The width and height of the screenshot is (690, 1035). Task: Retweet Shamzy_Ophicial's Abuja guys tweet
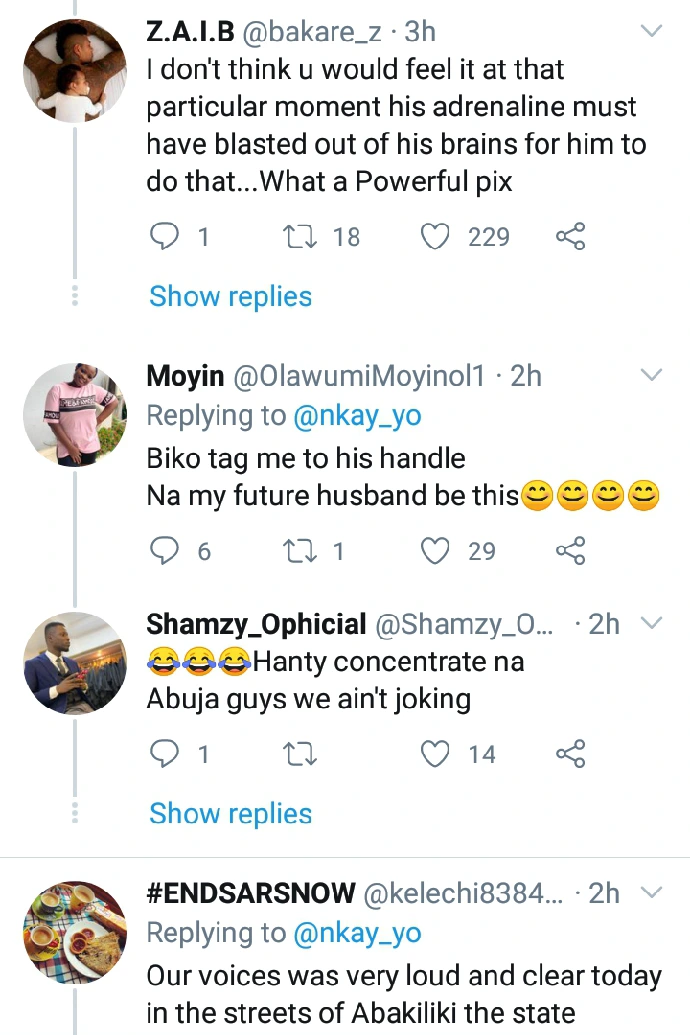click(x=297, y=754)
